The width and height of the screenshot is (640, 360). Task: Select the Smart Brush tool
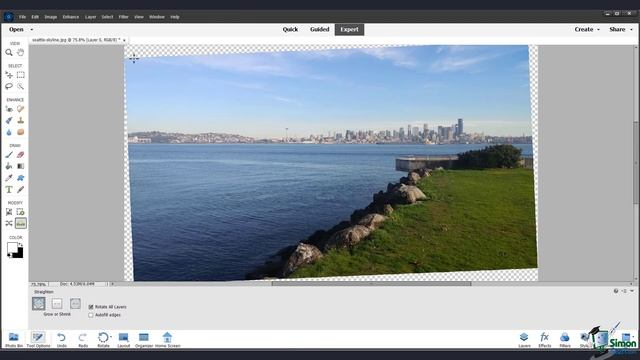[9, 120]
